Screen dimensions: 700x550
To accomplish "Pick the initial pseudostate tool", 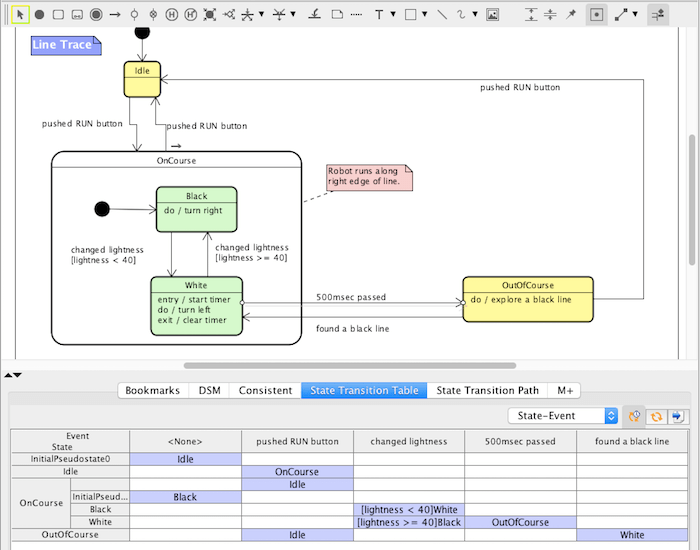I will (x=39, y=15).
